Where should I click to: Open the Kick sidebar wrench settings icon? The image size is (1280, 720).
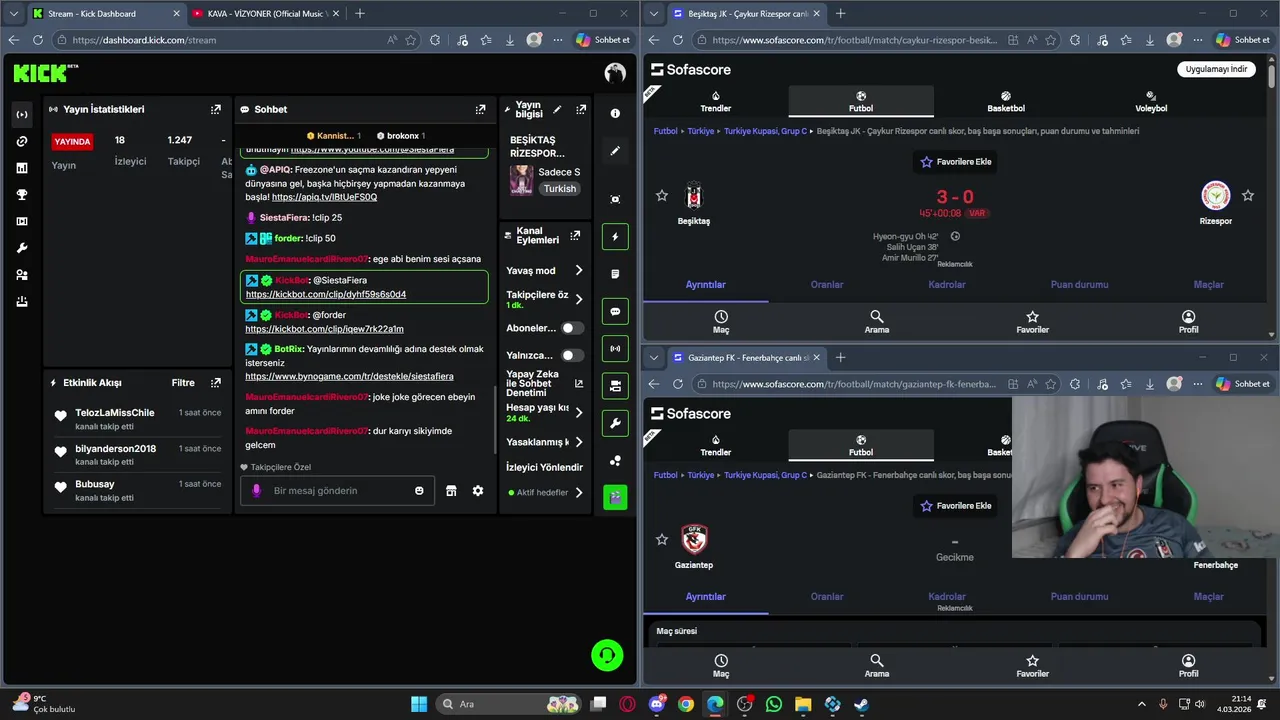tap(22, 248)
